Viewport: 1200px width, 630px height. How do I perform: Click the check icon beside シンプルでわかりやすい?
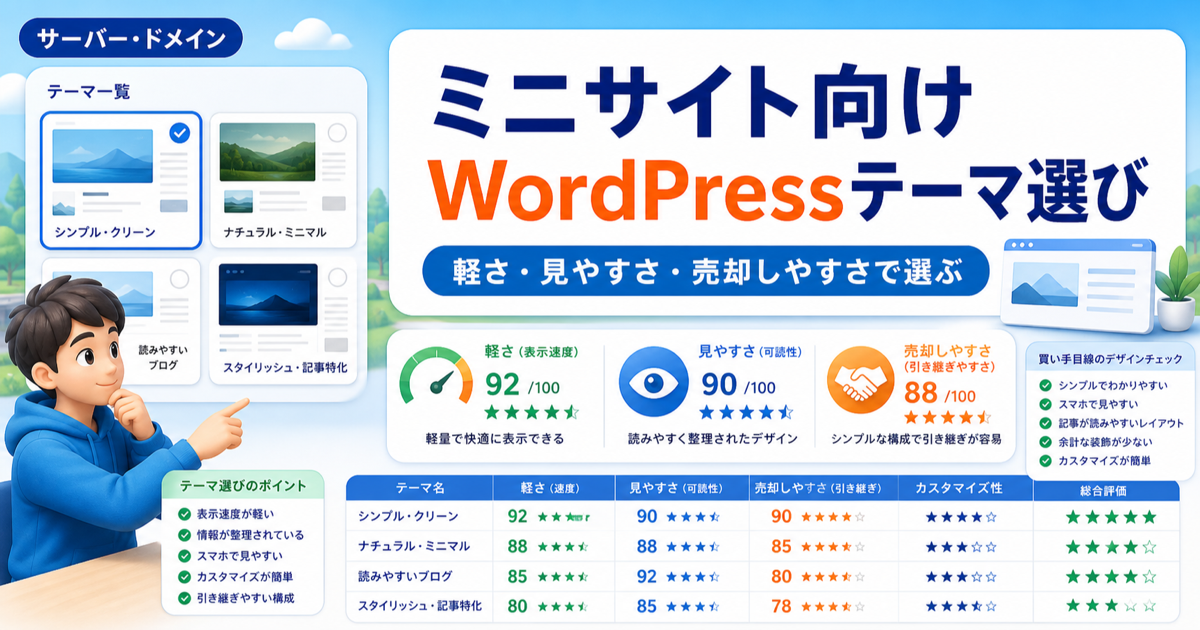[1045, 385]
